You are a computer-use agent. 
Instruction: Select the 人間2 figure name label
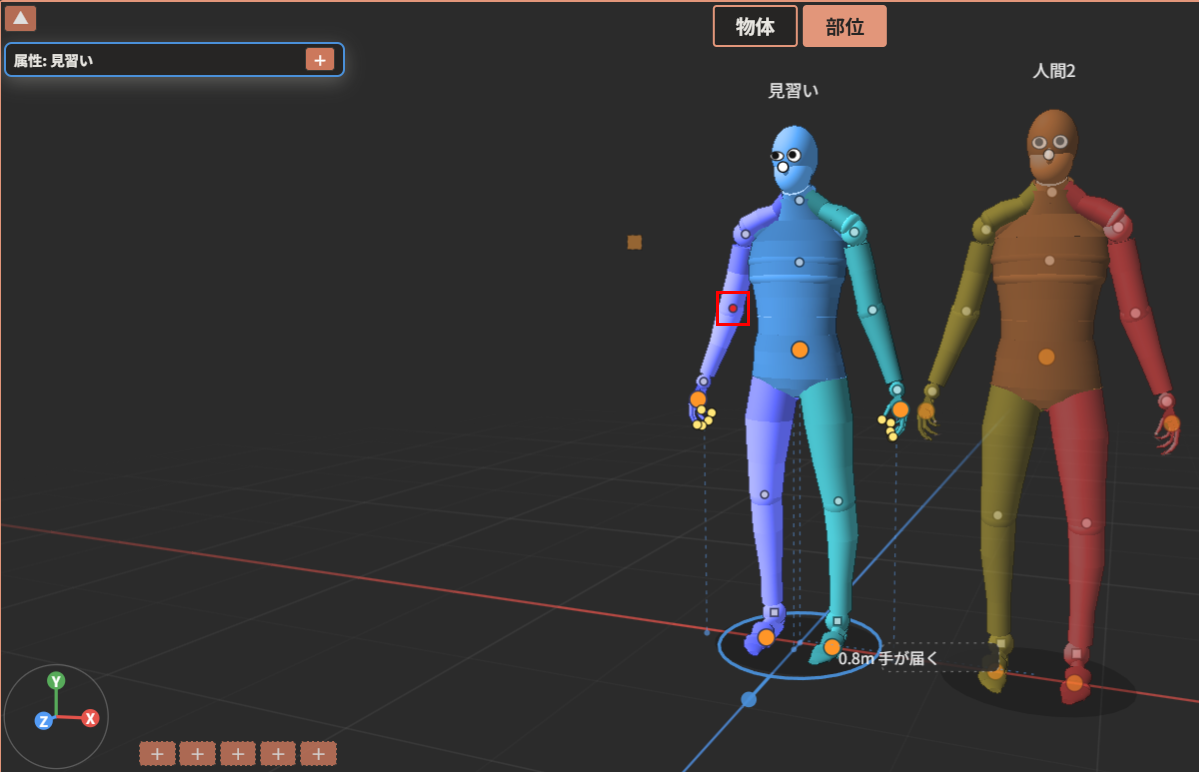1054,71
